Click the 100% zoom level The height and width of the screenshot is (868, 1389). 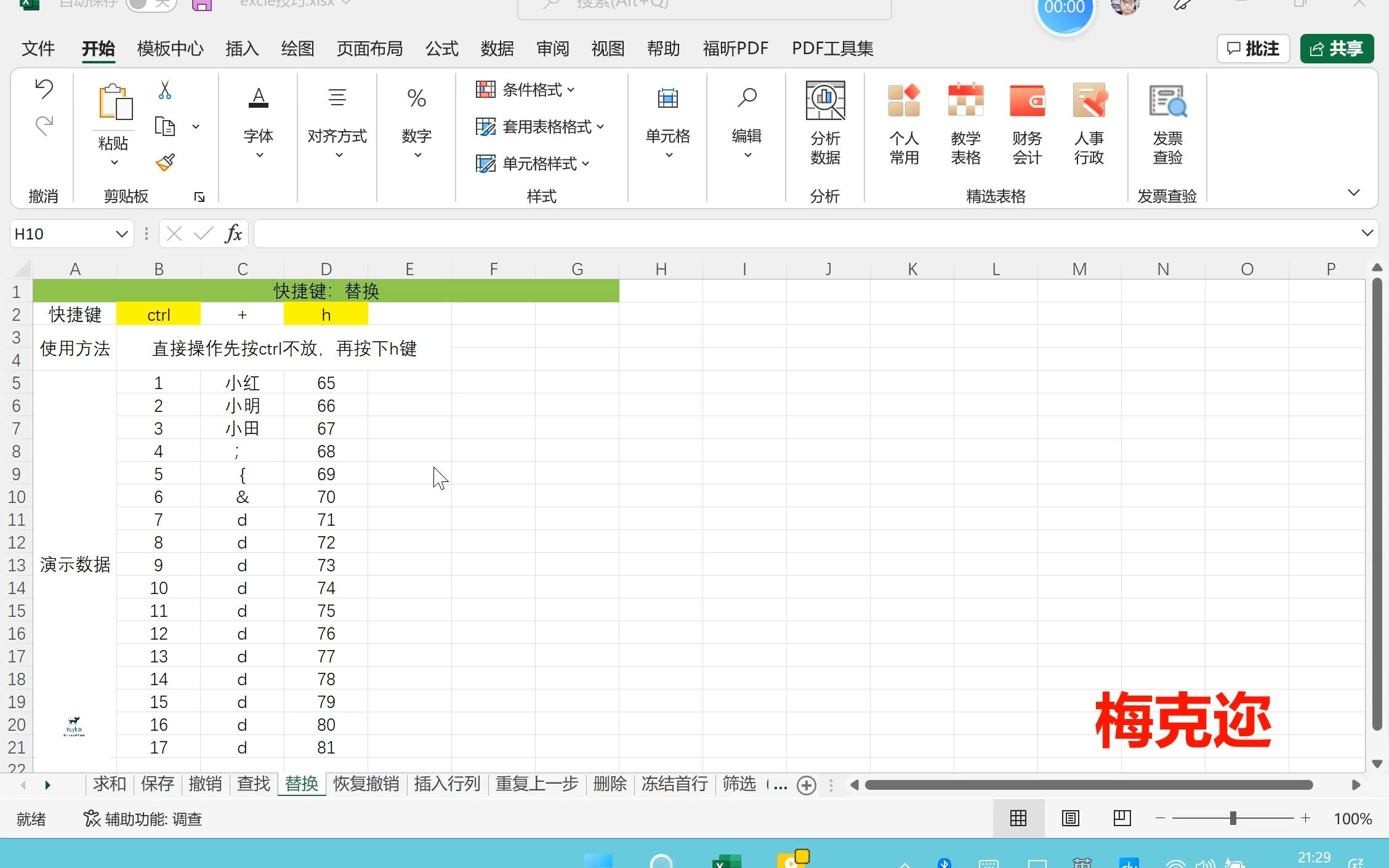(1353, 819)
